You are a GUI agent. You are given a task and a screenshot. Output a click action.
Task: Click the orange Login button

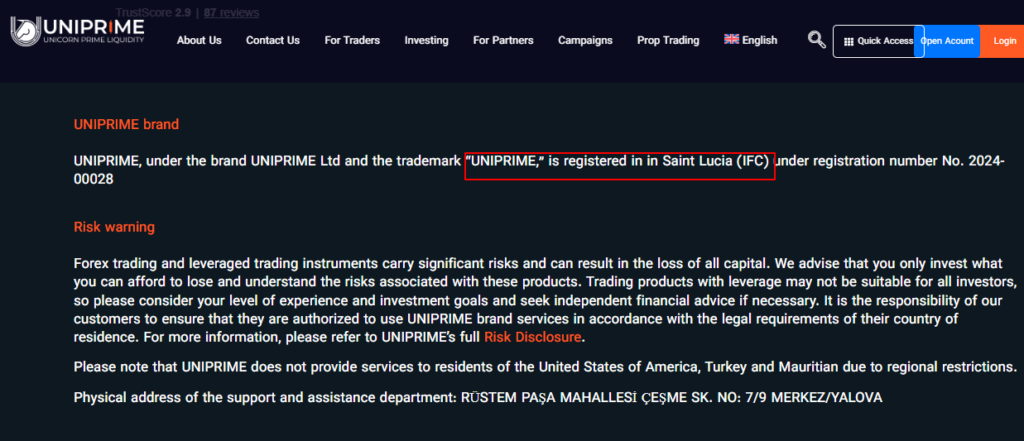(x=1004, y=41)
